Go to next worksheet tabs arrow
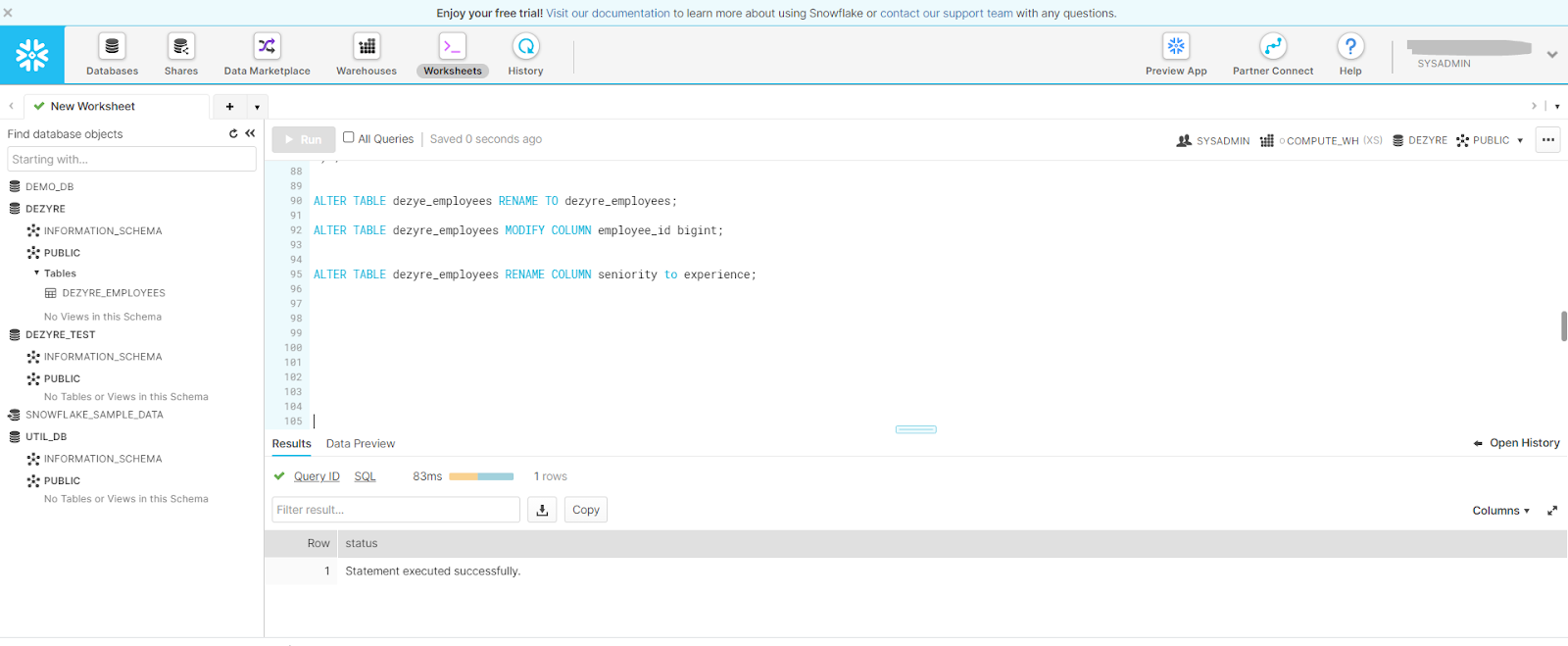The height and width of the screenshot is (646, 1568). point(1534,106)
